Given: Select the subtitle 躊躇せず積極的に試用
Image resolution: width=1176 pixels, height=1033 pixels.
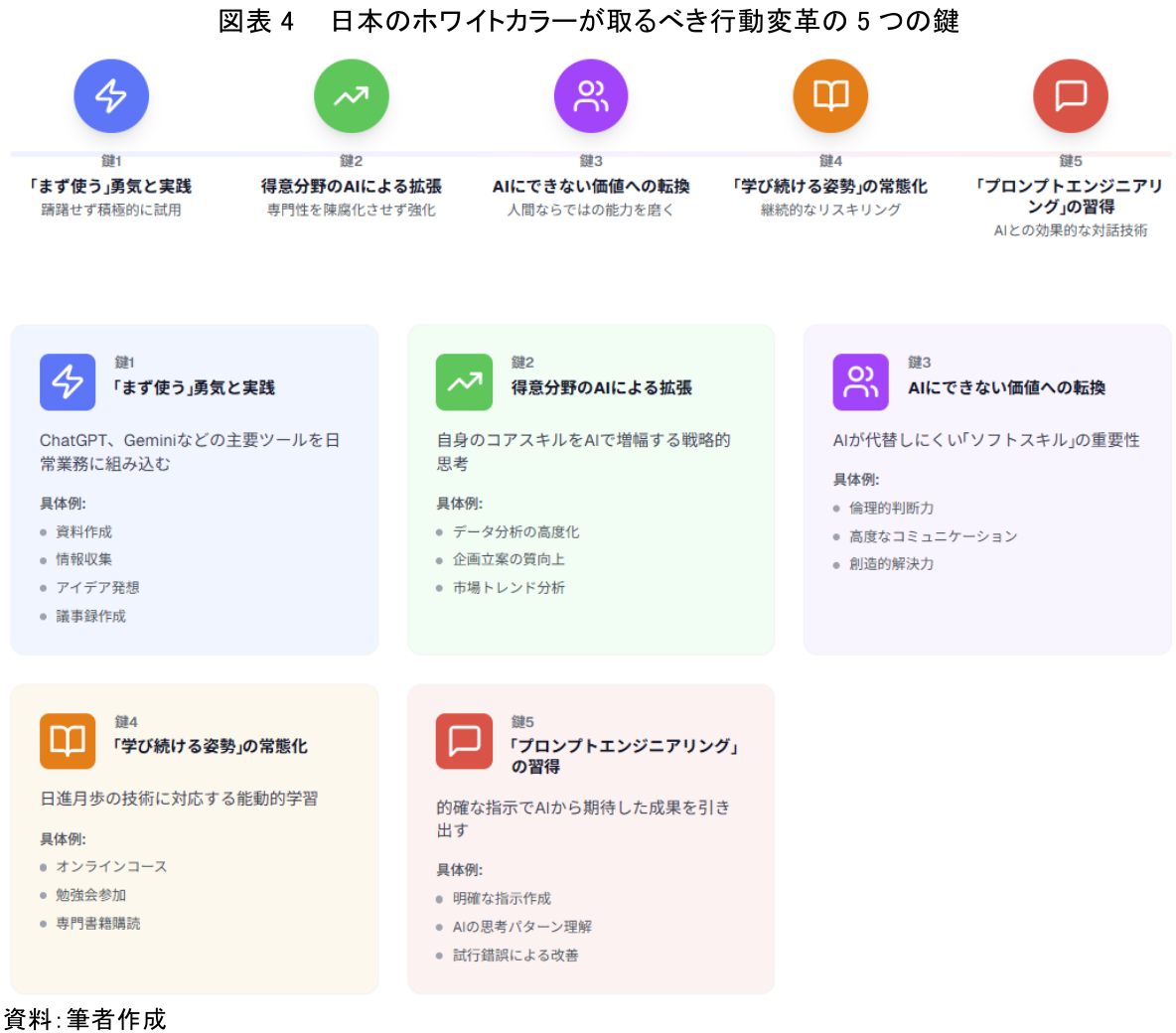Looking at the screenshot, I should tap(111, 211).
